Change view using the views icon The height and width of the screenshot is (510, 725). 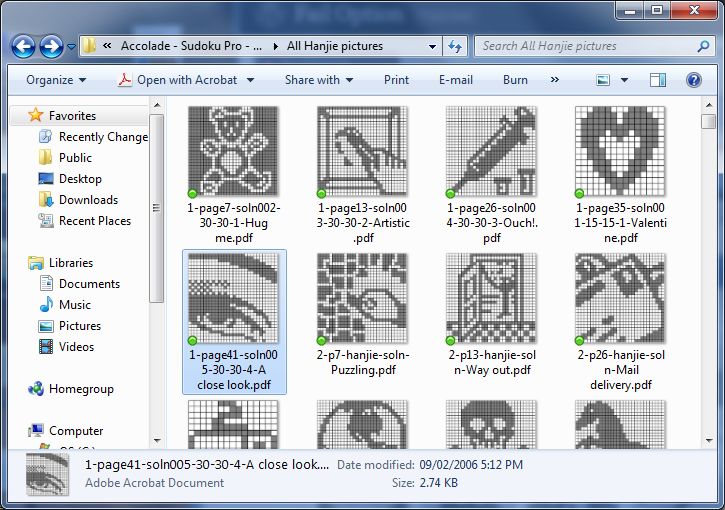click(603, 80)
